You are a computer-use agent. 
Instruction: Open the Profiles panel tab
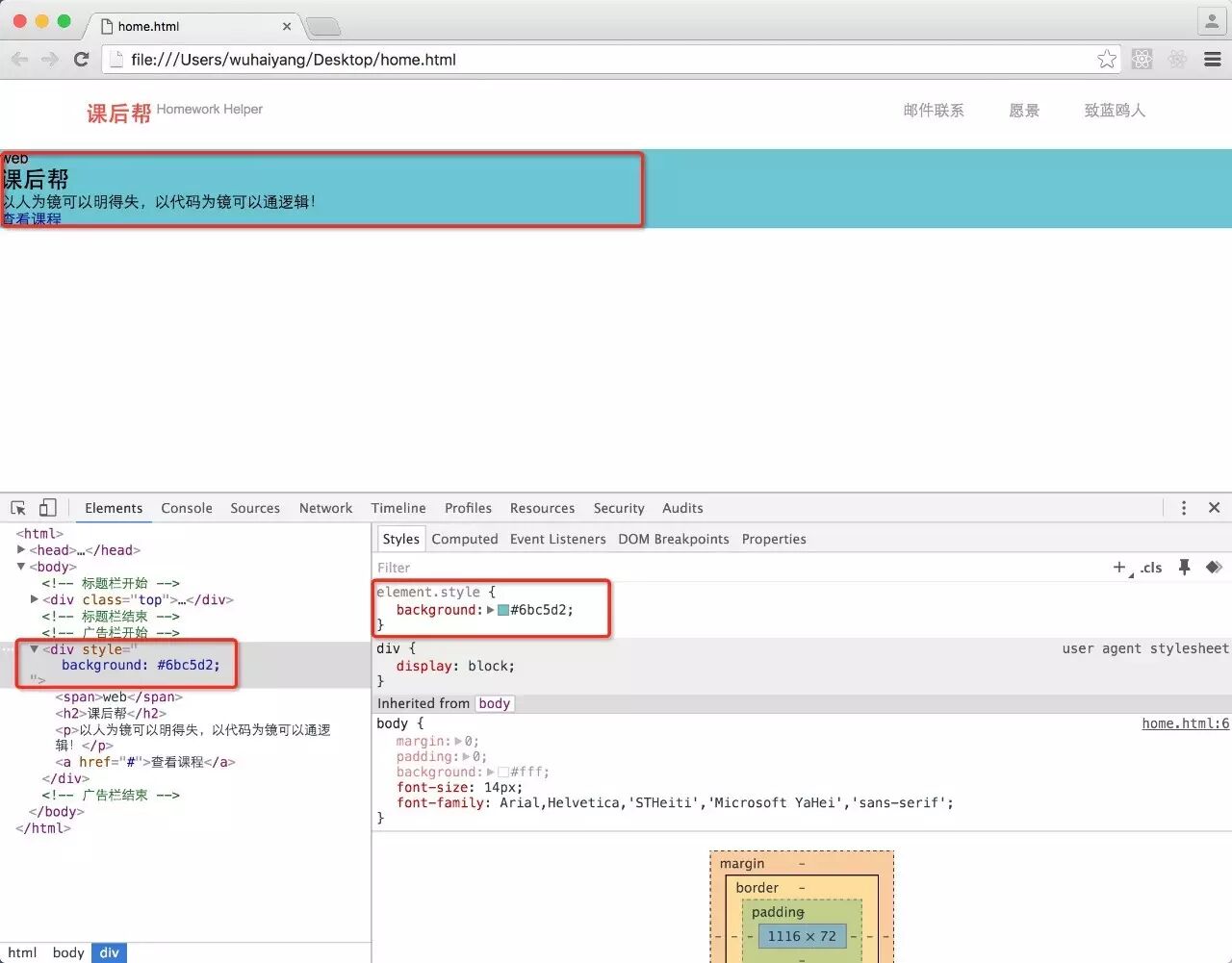coord(468,508)
